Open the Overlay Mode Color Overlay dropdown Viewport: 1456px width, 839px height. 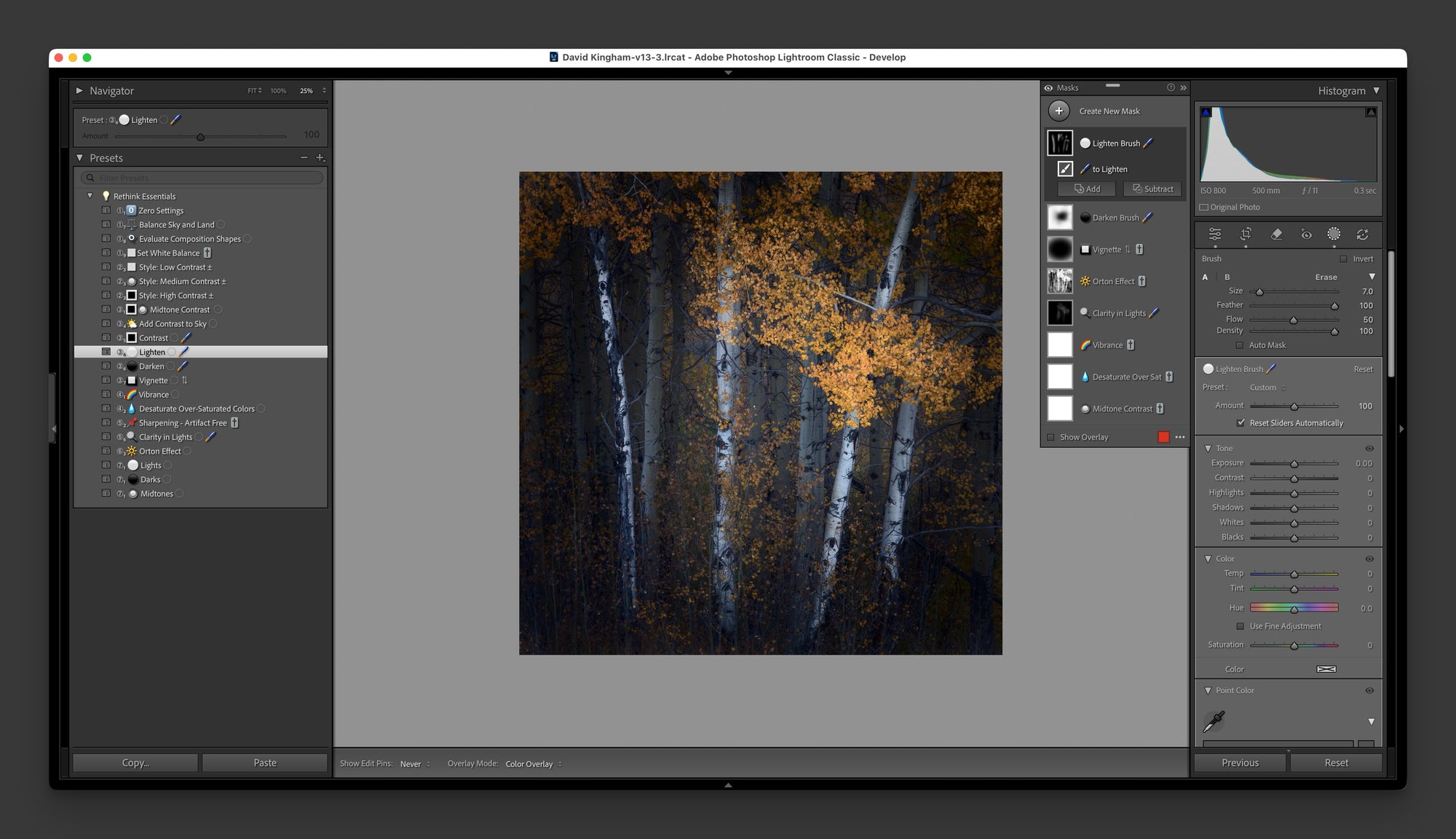(x=534, y=764)
